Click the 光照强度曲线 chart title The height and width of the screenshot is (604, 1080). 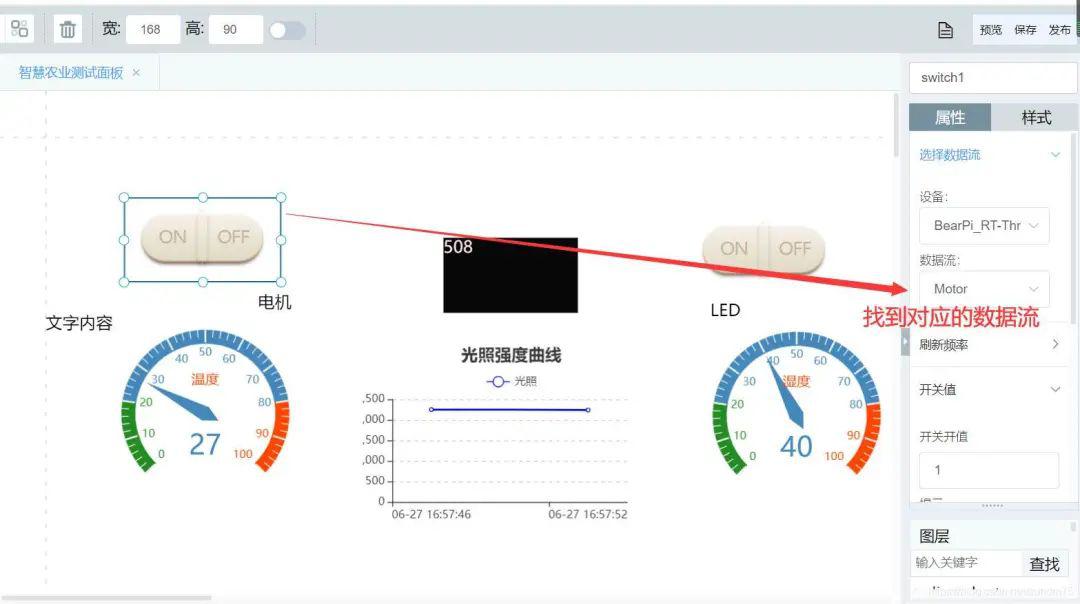pyautogui.click(x=511, y=355)
